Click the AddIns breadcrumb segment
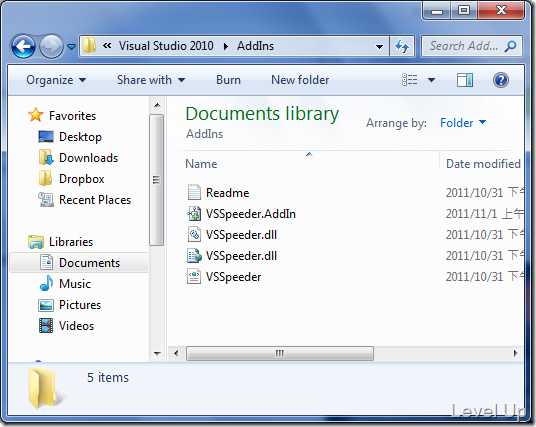This screenshot has width=536, height=427. click(x=255, y=46)
